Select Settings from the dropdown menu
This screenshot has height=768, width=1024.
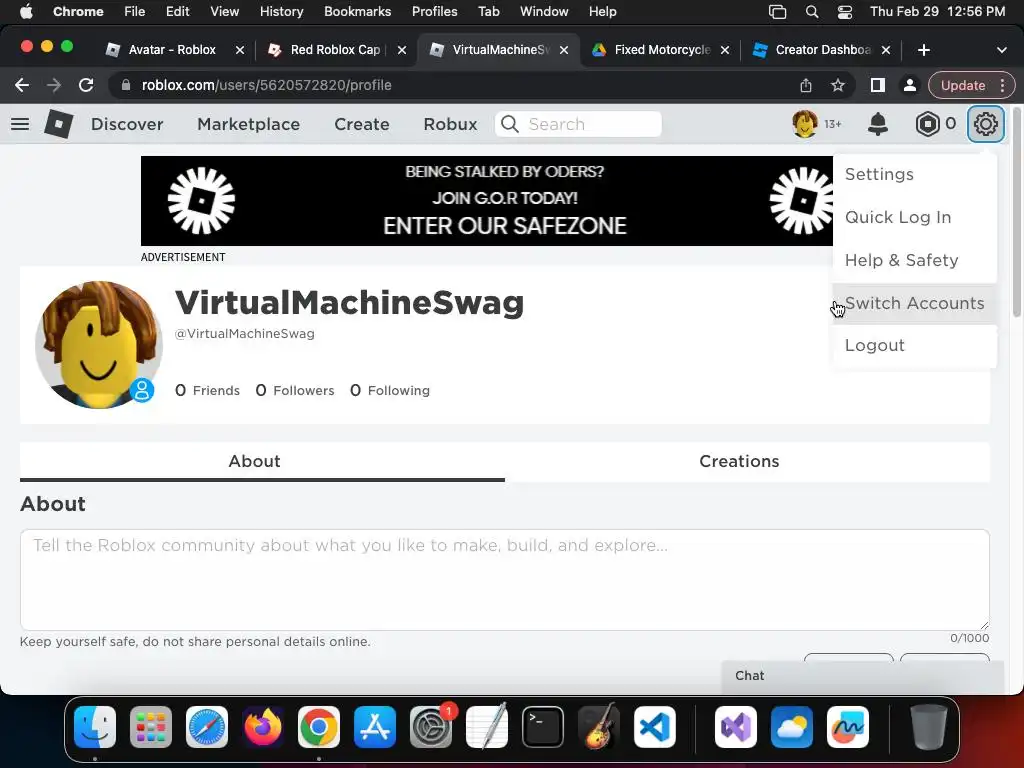click(x=914, y=174)
